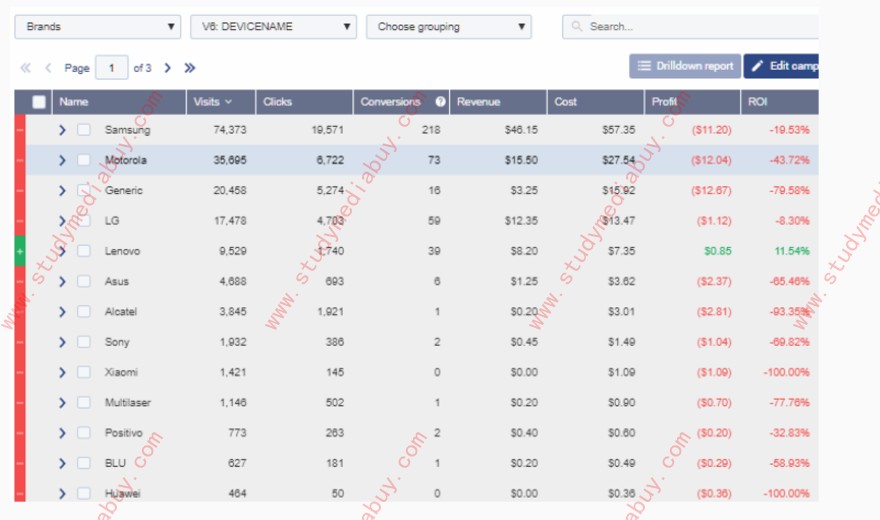Click into the Search field
The image size is (880, 520).
690,26
